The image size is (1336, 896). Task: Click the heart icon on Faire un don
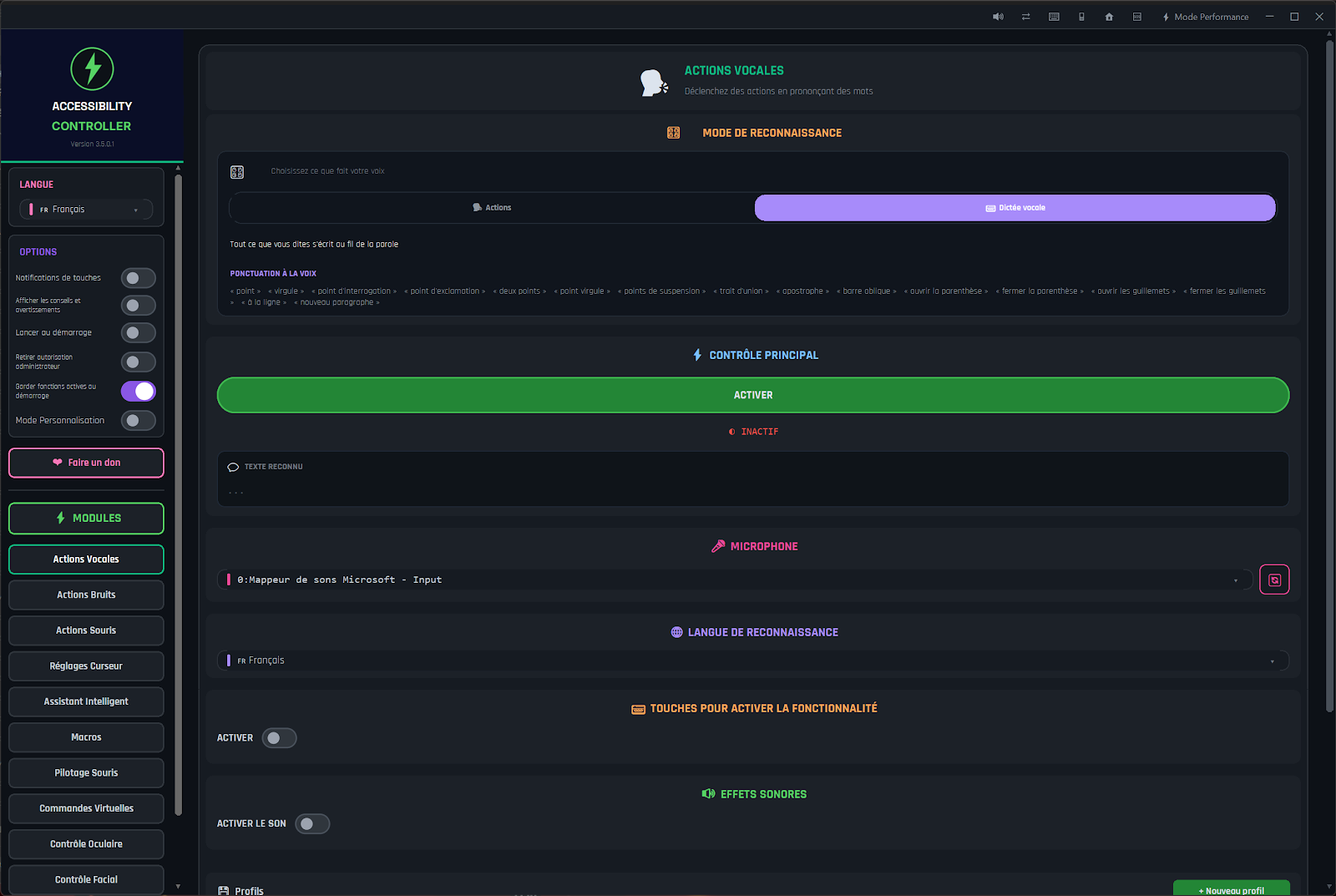[x=58, y=463]
